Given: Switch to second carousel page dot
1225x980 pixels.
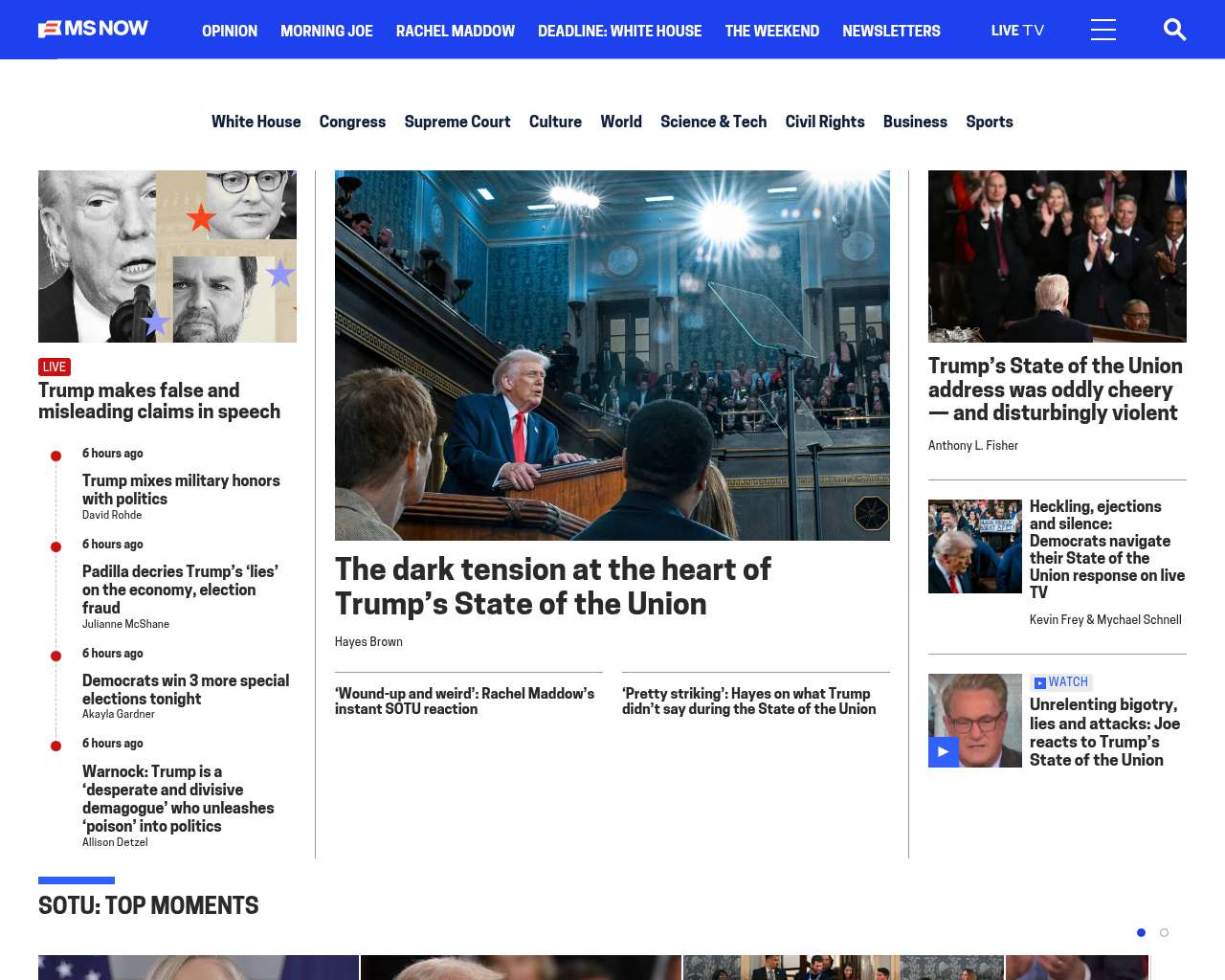Looking at the screenshot, I should [x=1164, y=932].
